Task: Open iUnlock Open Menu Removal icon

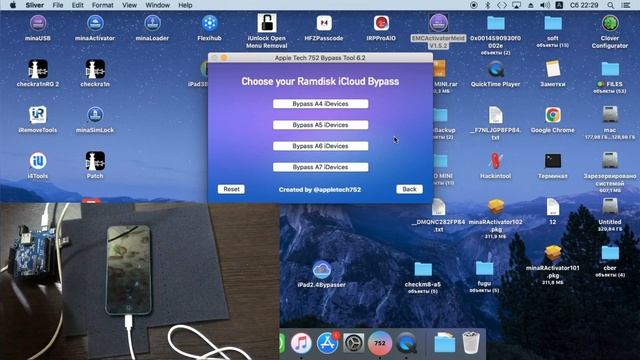Action: [x=267, y=23]
